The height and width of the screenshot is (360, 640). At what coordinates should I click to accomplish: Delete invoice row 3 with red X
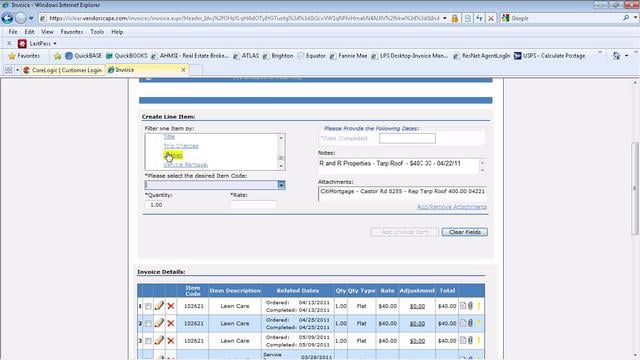[x=171, y=341]
